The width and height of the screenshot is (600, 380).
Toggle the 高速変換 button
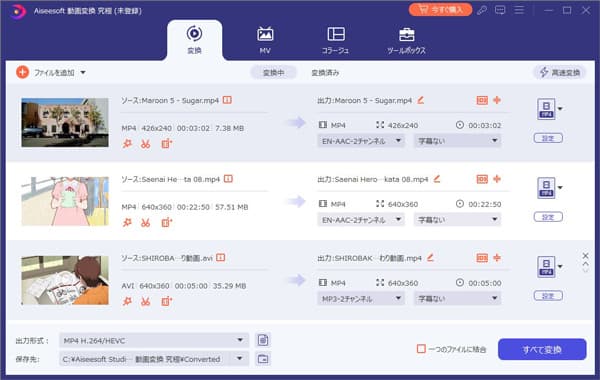[559, 72]
